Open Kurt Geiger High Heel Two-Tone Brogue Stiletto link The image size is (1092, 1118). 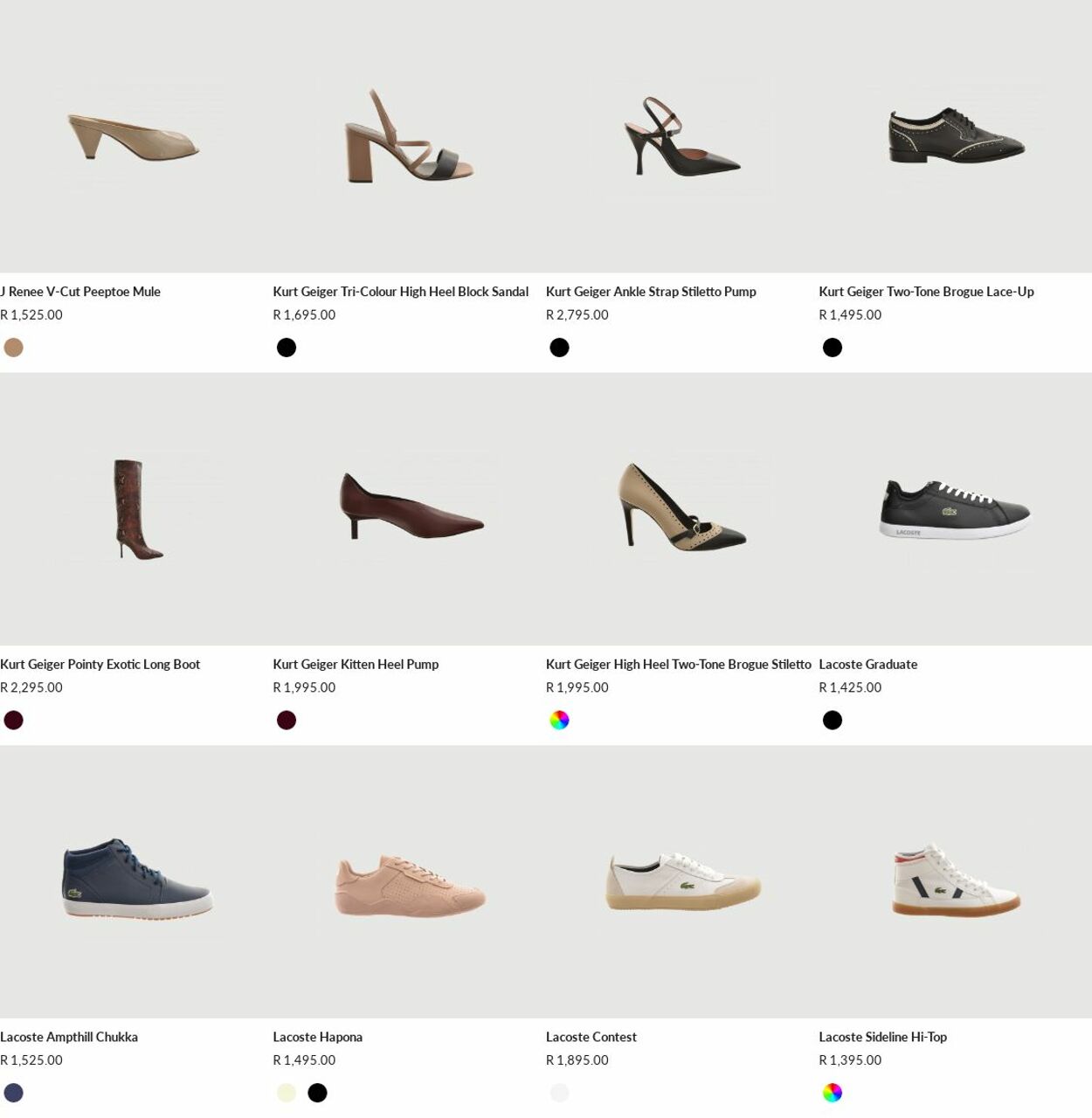point(679,665)
